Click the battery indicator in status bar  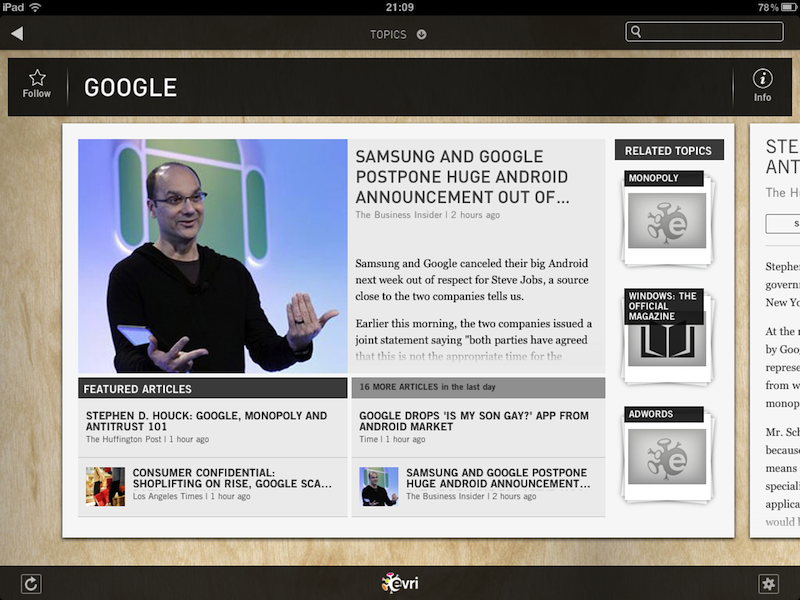789,7
